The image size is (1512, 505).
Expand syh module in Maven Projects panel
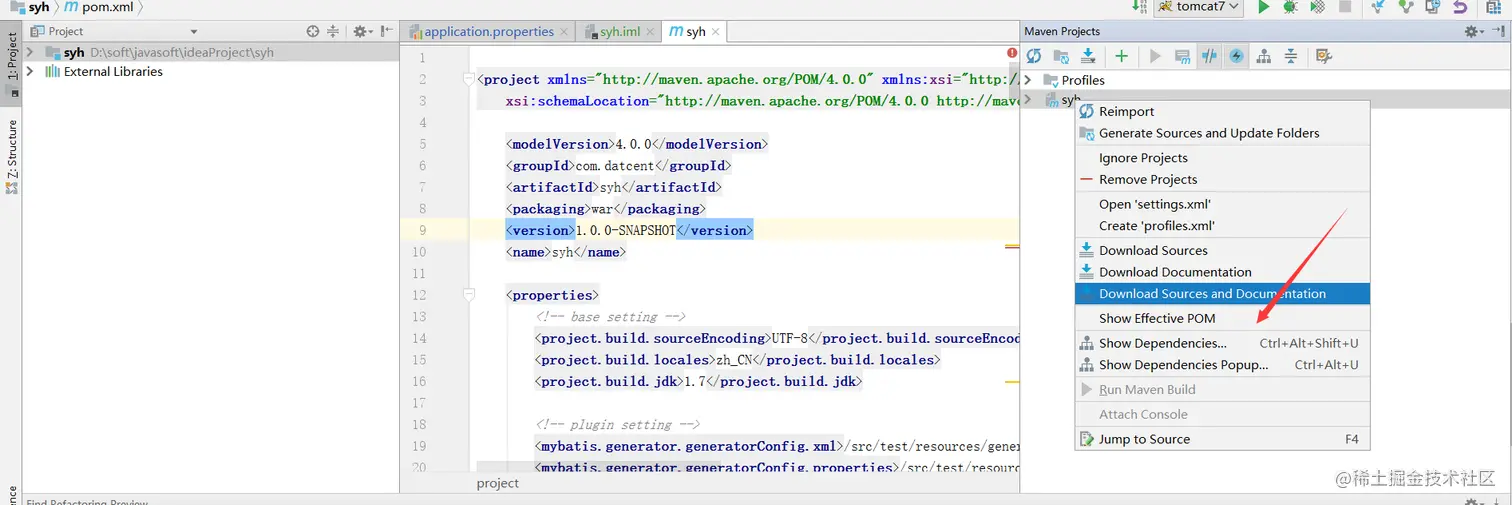(x=1028, y=100)
